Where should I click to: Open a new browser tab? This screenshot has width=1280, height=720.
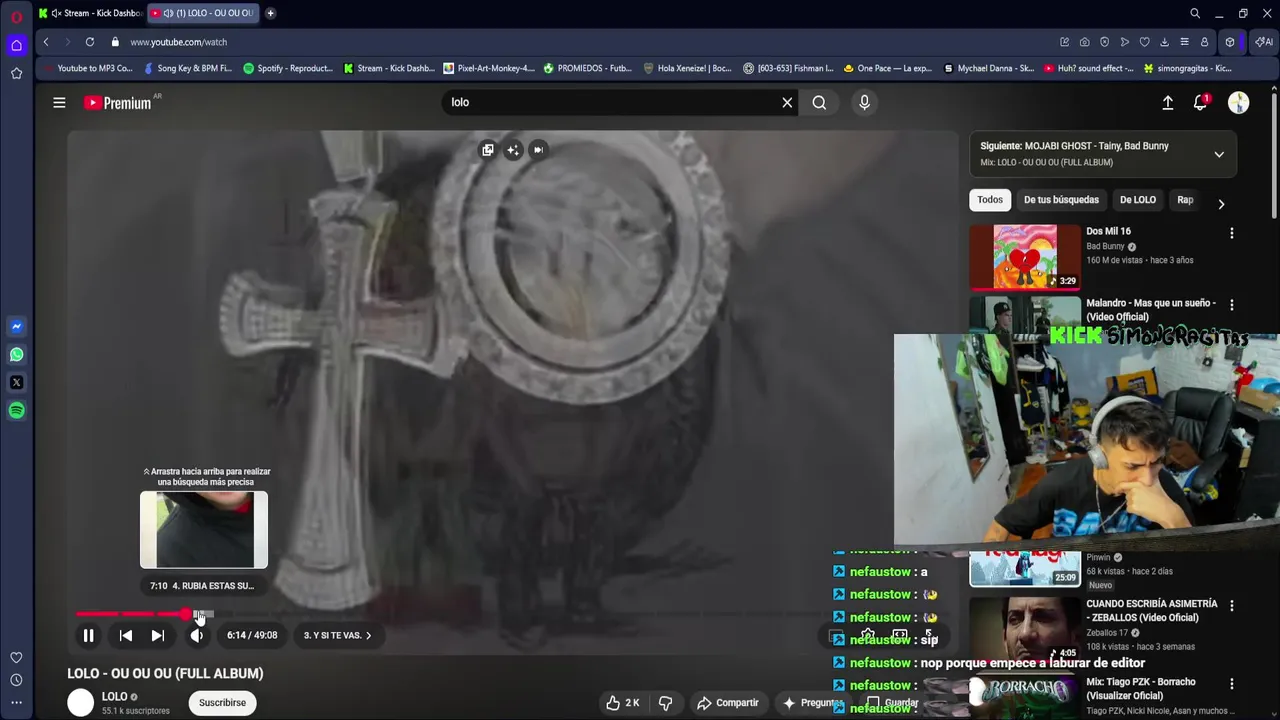point(270,13)
